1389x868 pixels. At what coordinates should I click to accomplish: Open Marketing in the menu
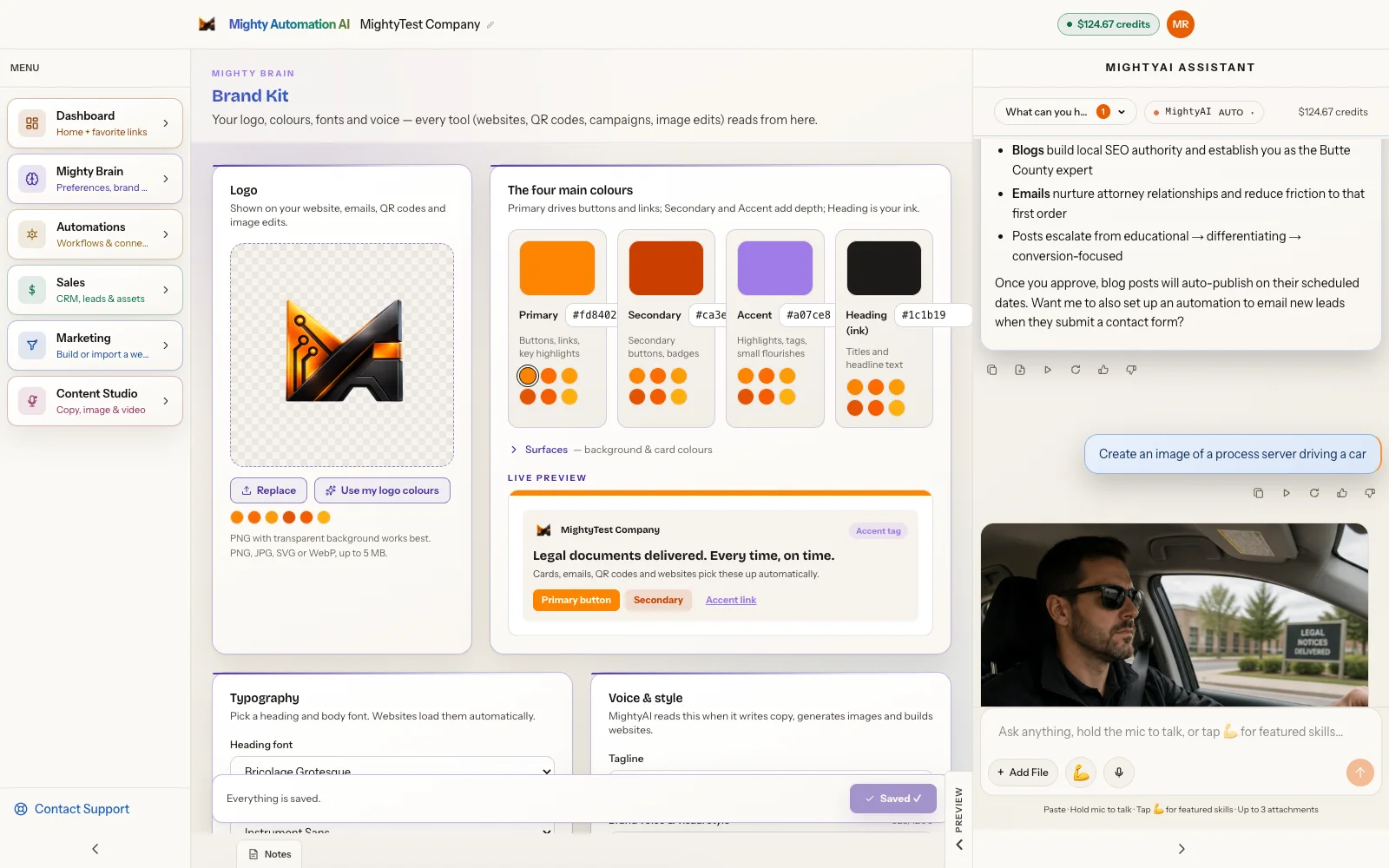tap(95, 345)
